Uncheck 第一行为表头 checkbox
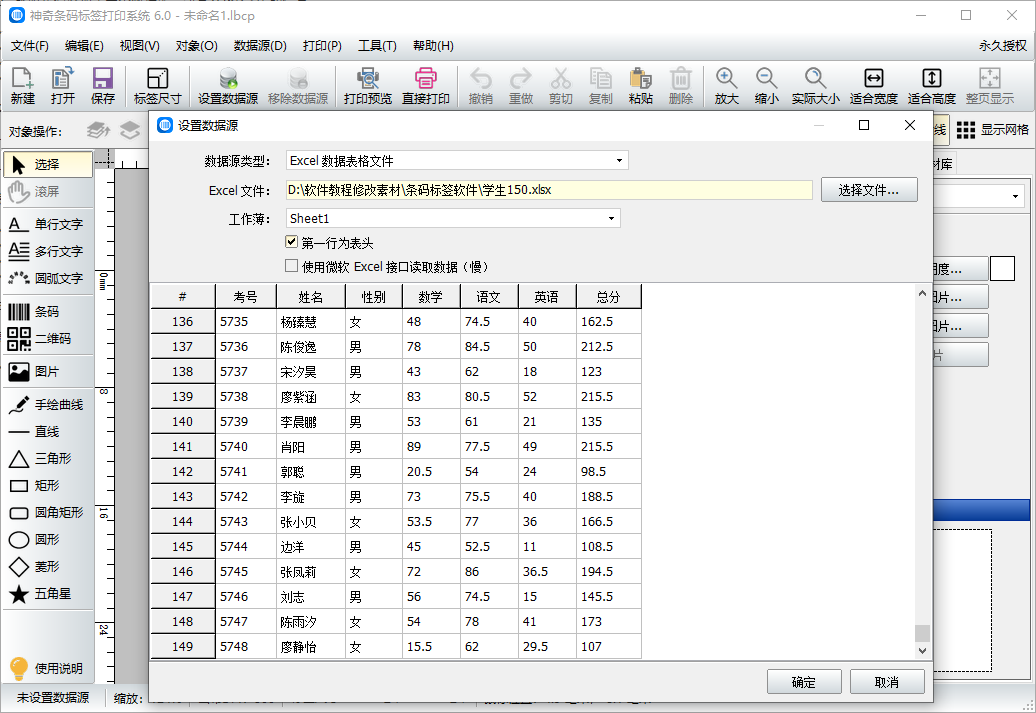Viewport: 1036px width, 713px height. [x=292, y=242]
